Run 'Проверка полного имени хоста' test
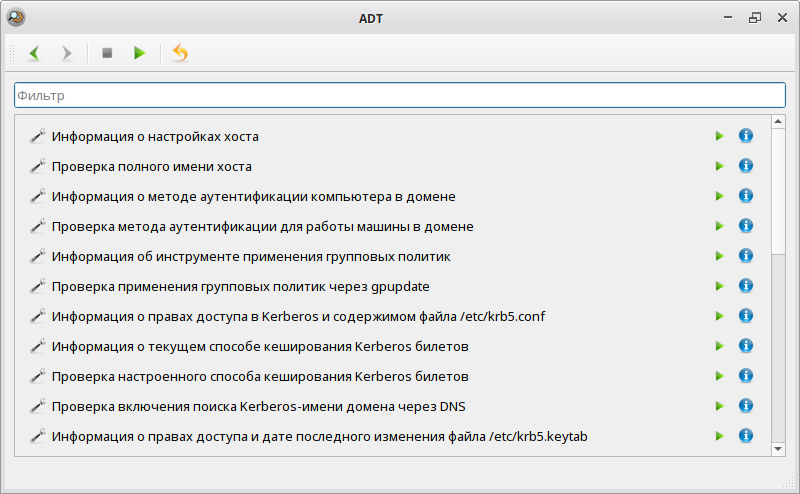This screenshot has height=494, width=800. coord(719,166)
